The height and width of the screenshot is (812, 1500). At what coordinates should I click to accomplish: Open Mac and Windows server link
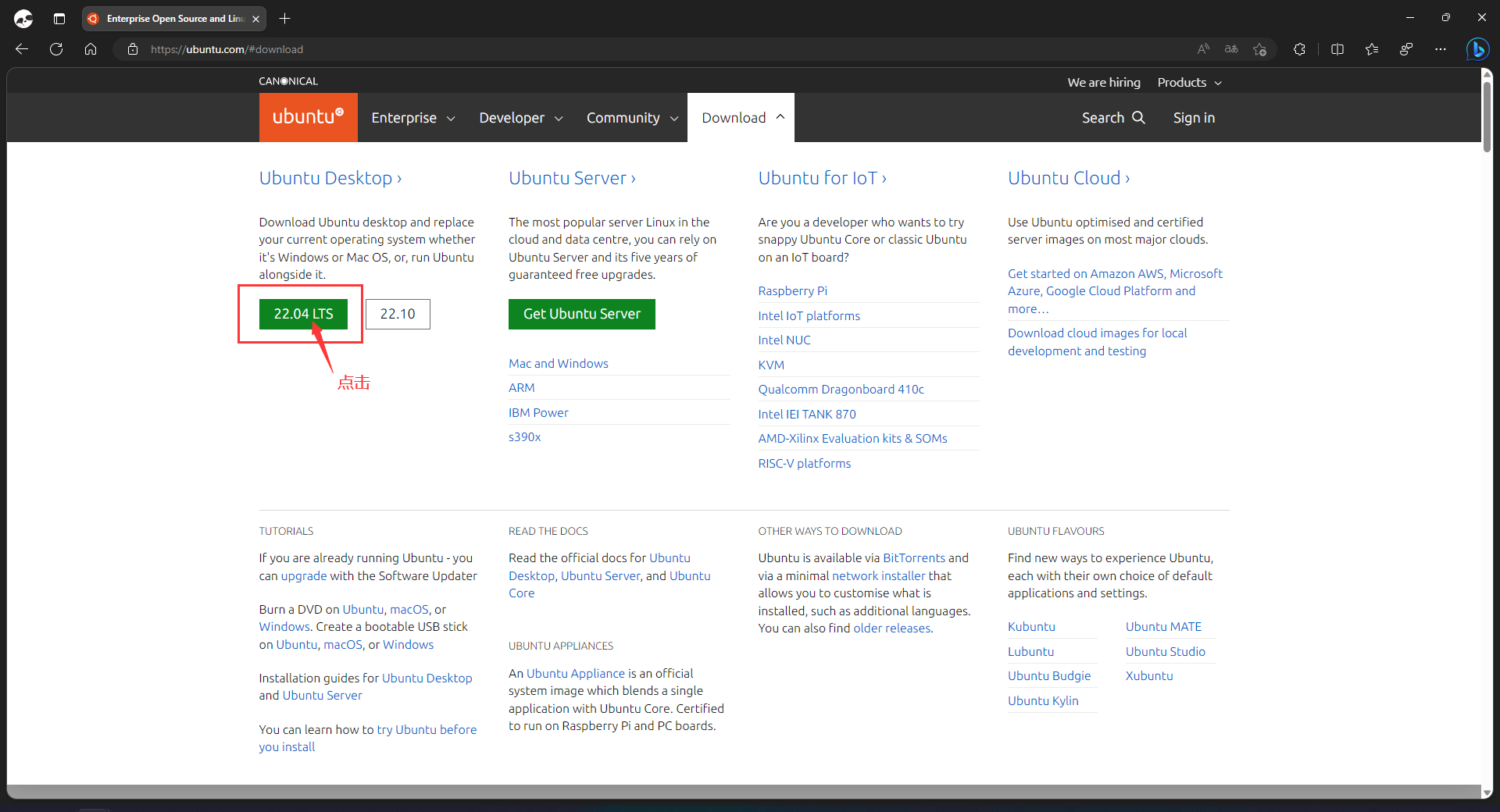pos(559,364)
